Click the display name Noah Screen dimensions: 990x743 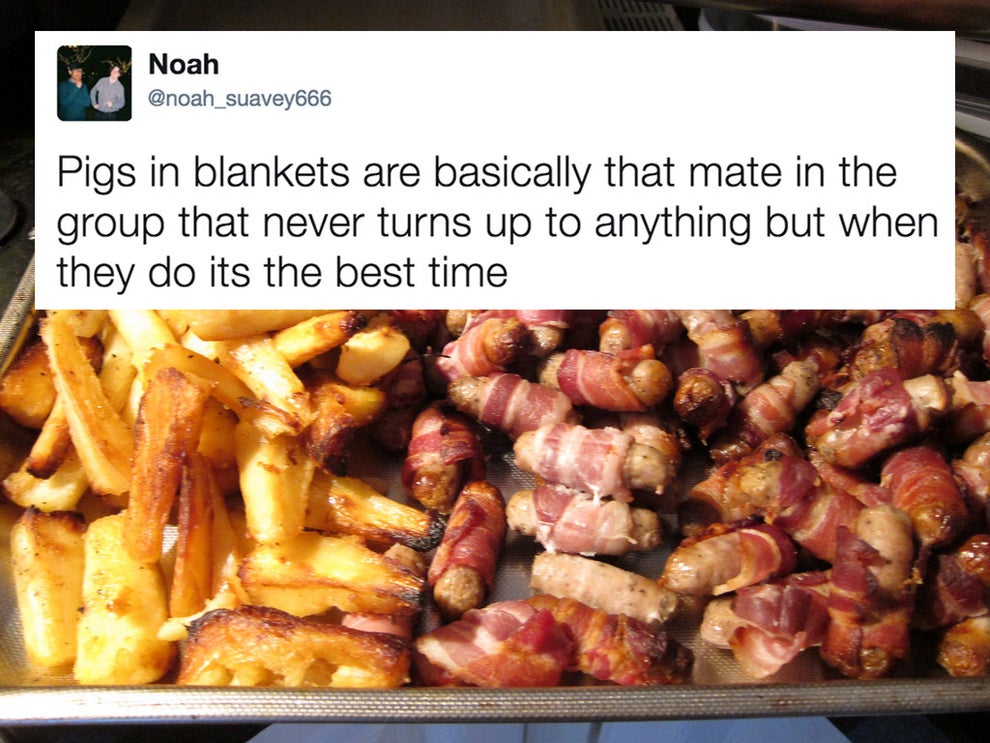(x=184, y=64)
